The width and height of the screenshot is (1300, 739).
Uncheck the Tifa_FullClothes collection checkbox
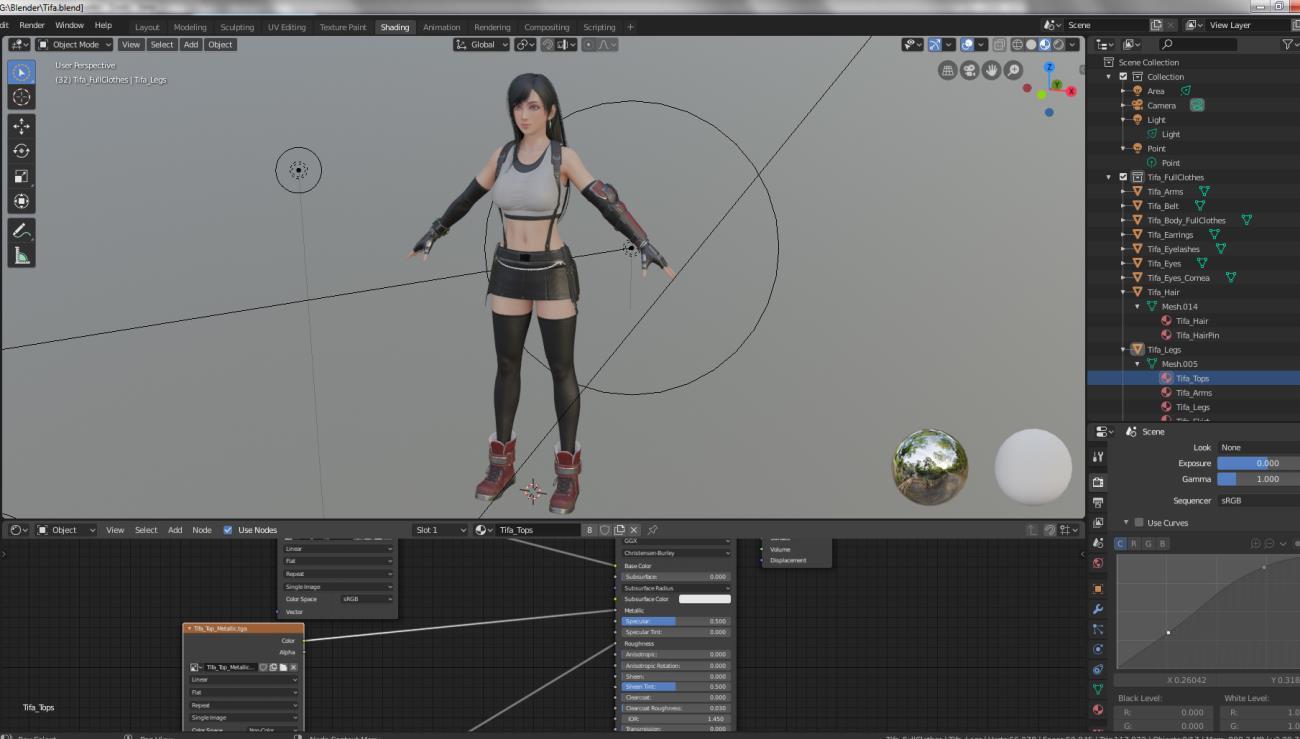click(1123, 177)
